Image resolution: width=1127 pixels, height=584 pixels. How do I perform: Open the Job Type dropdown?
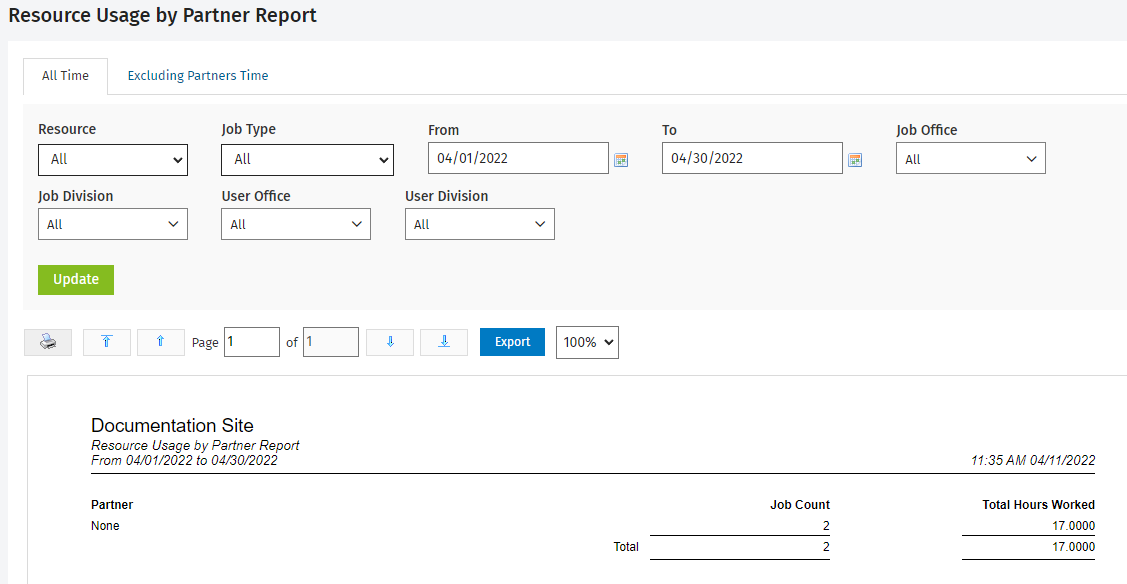point(307,159)
